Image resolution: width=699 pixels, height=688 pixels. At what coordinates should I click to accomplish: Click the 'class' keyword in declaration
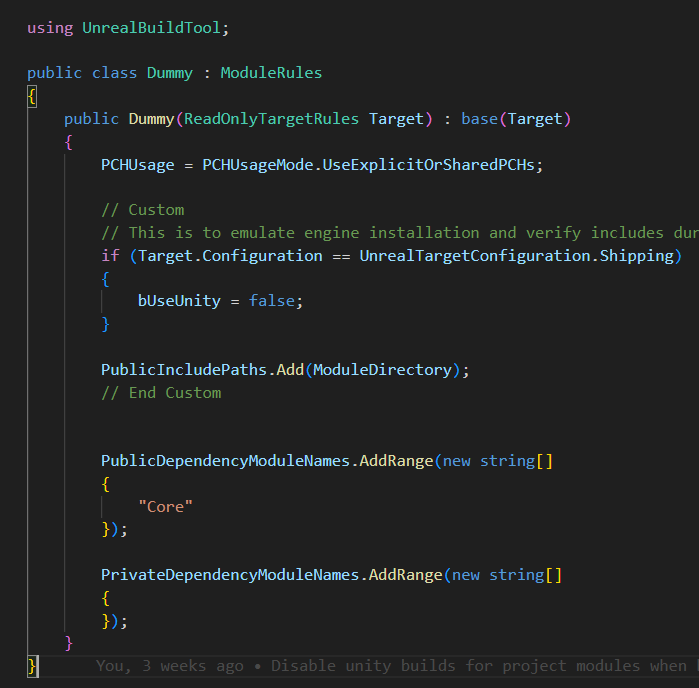pyautogui.click(x=114, y=73)
